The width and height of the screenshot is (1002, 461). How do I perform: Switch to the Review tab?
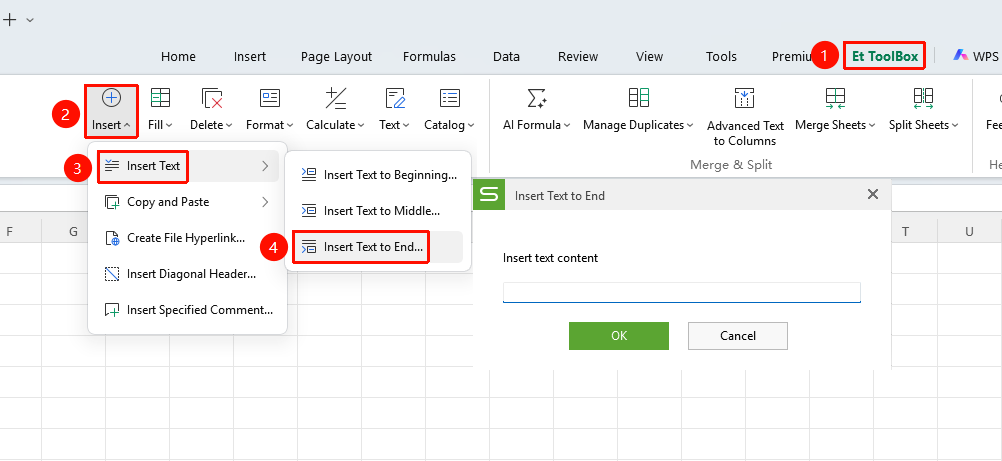click(578, 56)
